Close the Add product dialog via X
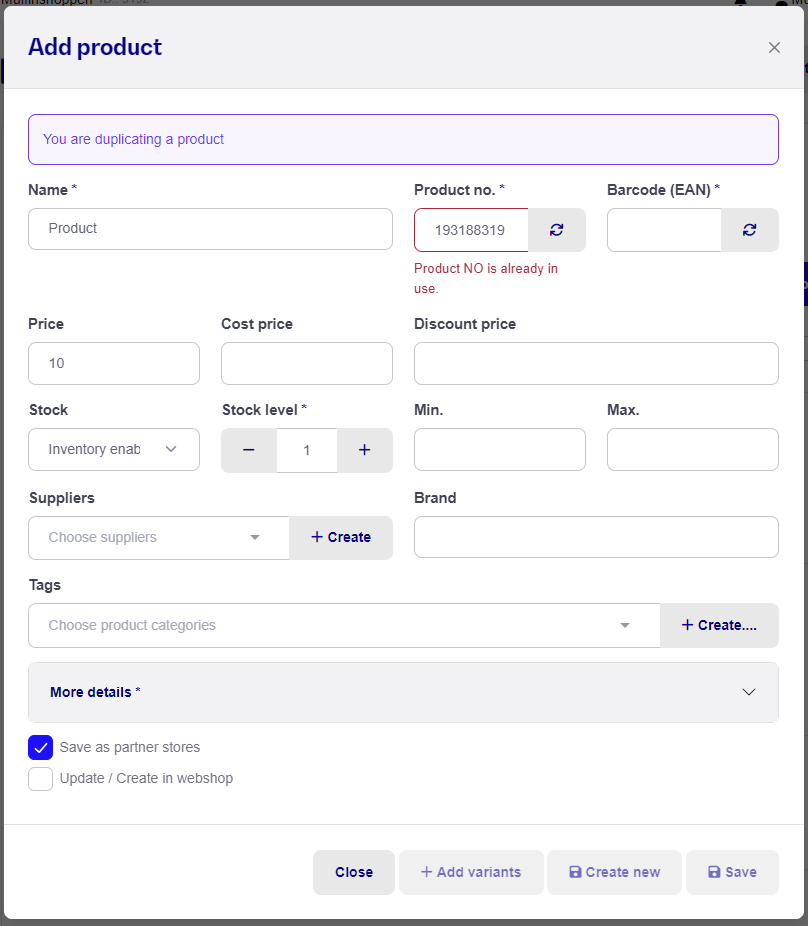The image size is (808, 926). (774, 48)
